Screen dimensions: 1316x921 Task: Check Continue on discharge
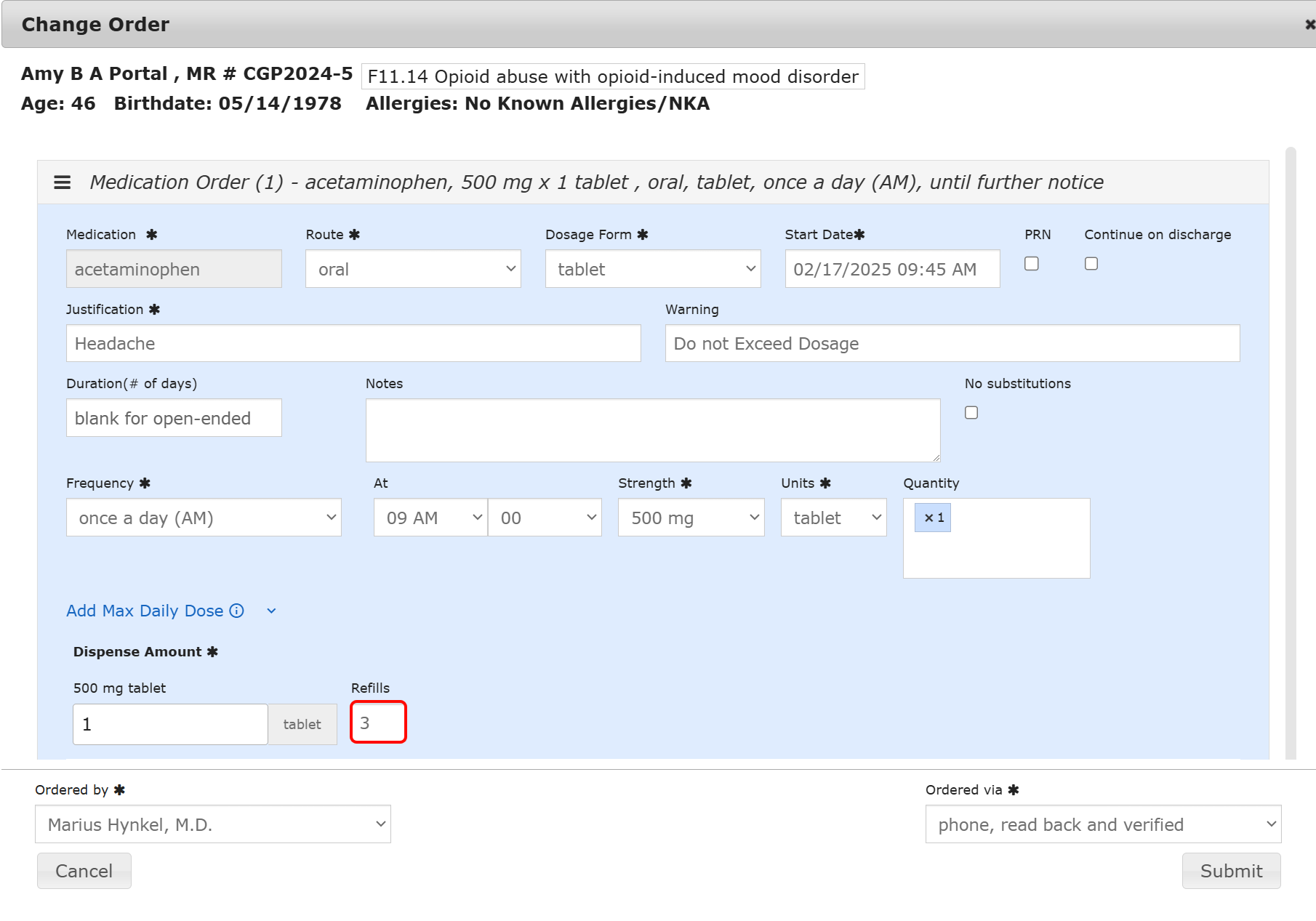[1091, 264]
